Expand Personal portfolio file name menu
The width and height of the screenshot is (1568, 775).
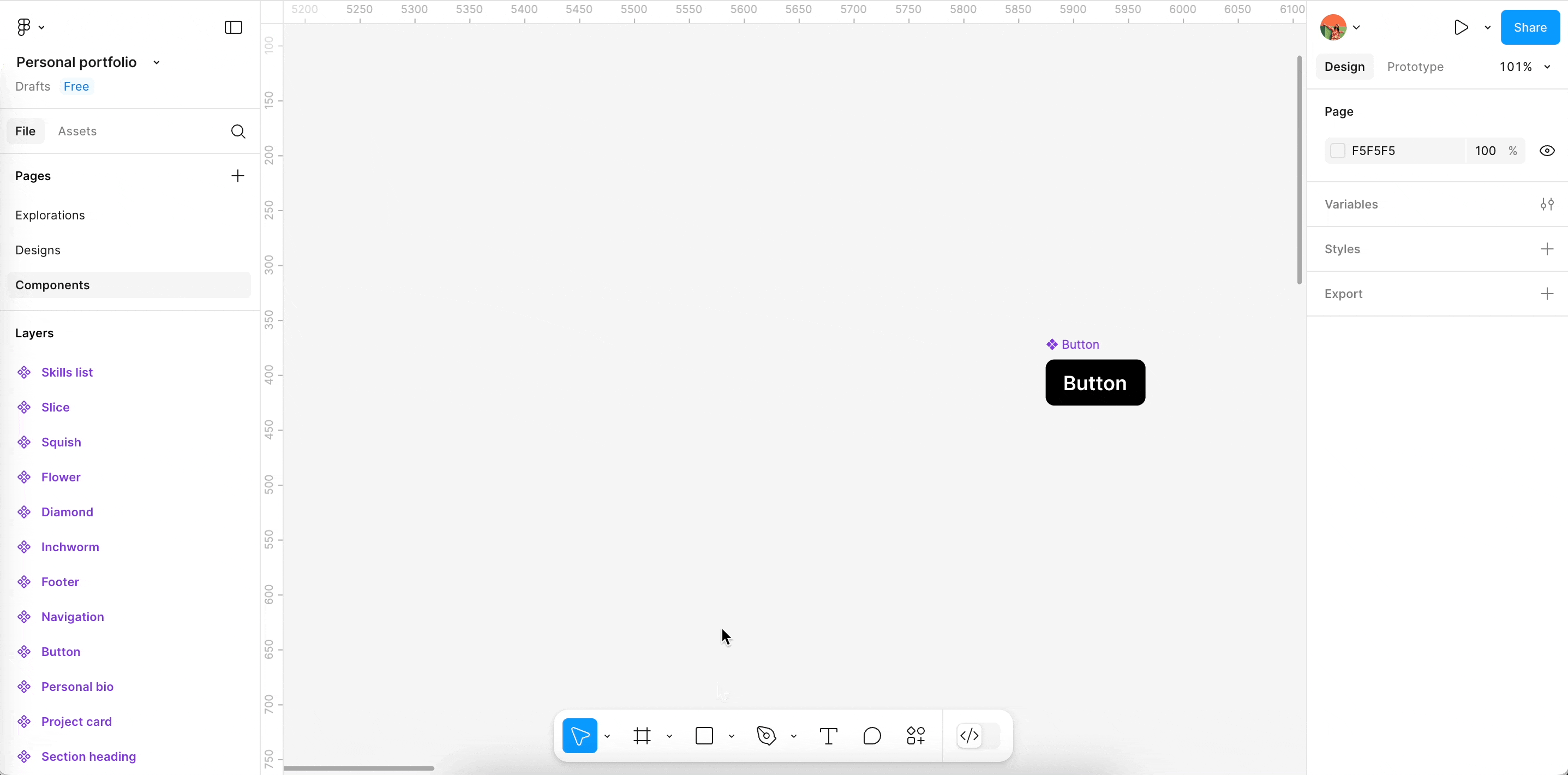pos(157,63)
